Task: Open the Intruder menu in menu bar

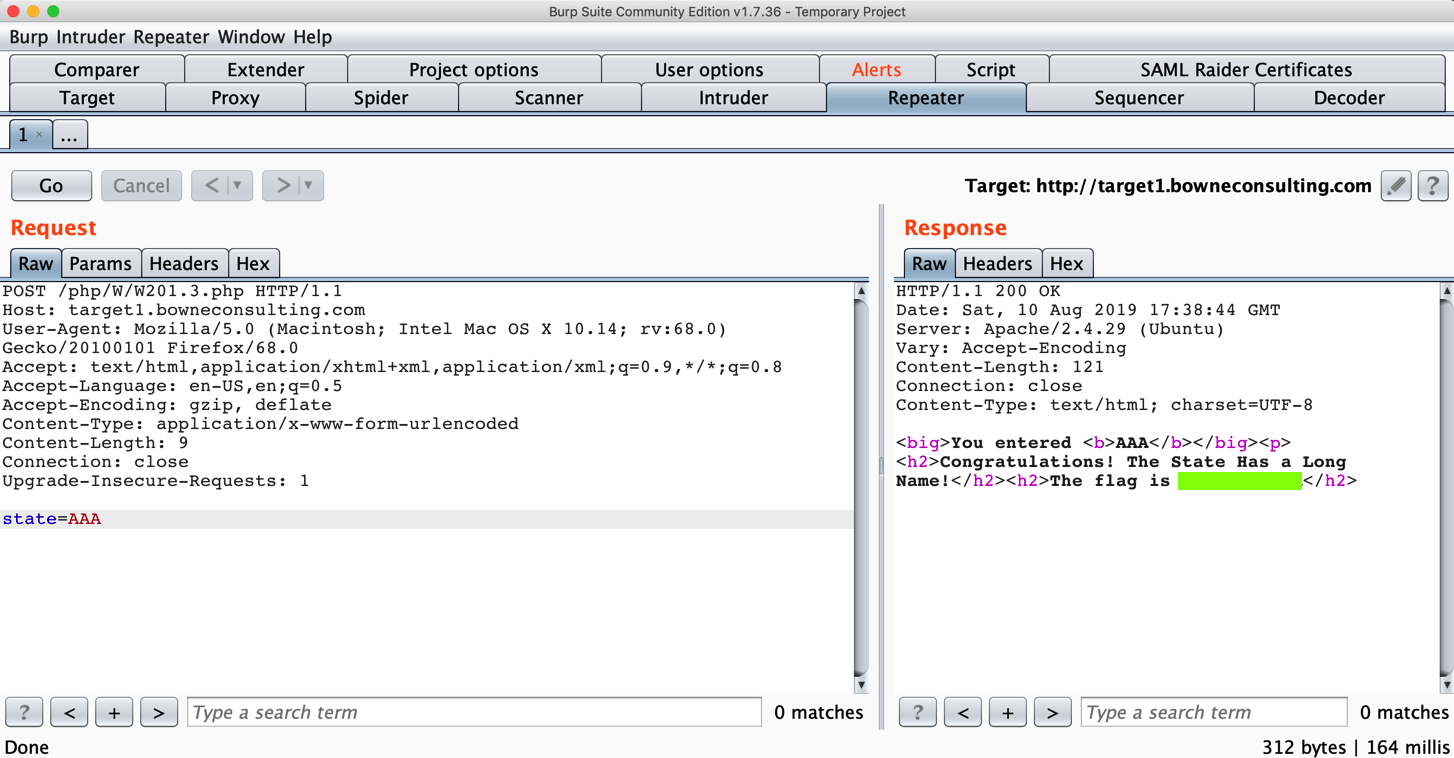Action: tap(90, 37)
